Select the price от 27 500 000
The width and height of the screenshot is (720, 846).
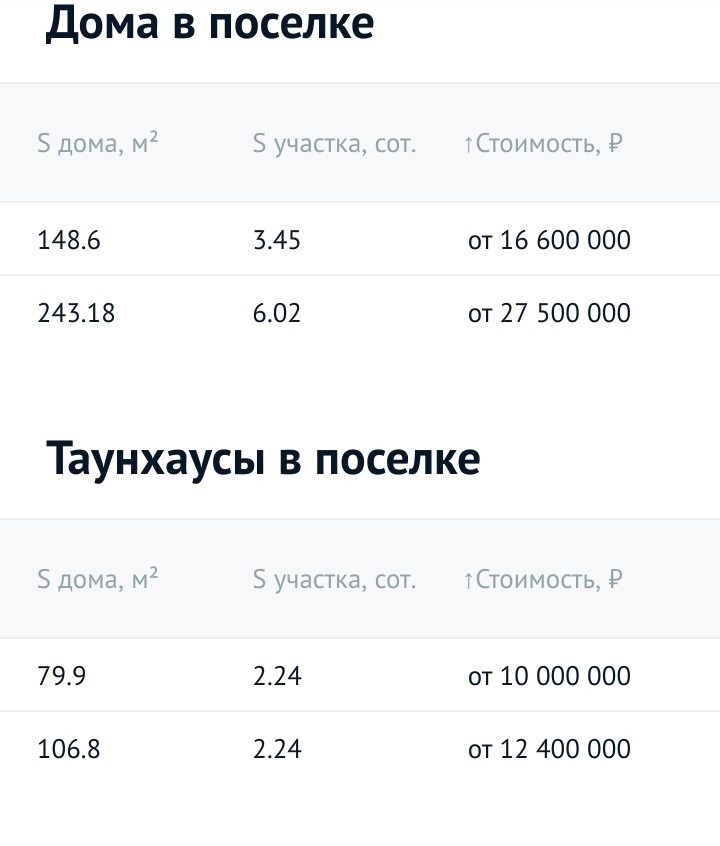(x=549, y=313)
